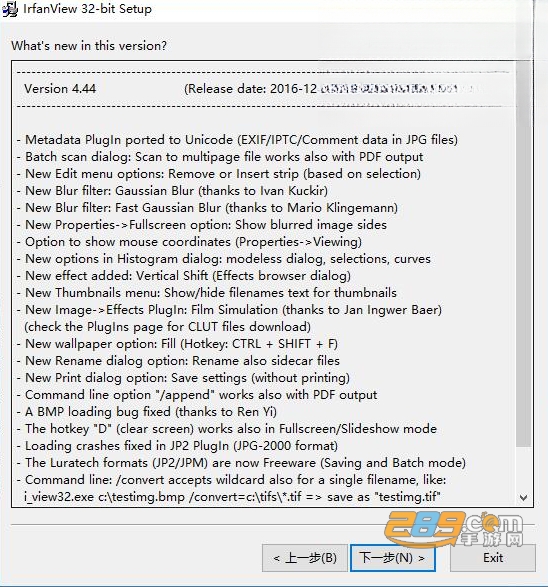This screenshot has width=548, height=587.
Task: Click the Batch scan dialog changelog line
Action: (x=220, y=157)
